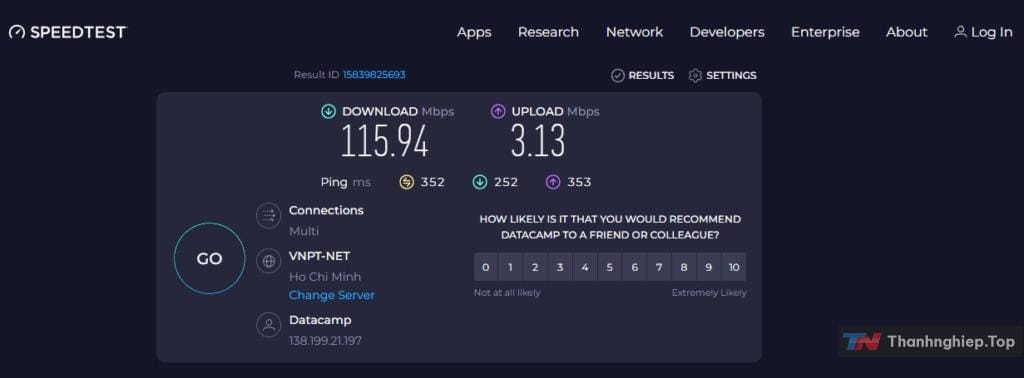Image resolution: width=1024 pixels, height=378 pixels.
Task: Click the Ping ms label
Action: pyautogui.click(x=345, y=182)
